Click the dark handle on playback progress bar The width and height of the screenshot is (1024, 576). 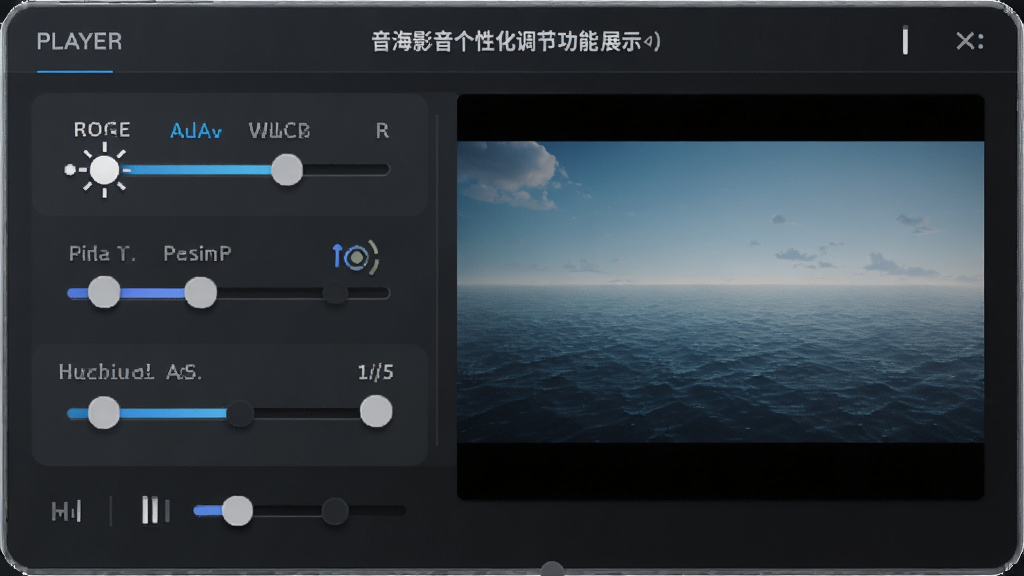click(x=335, y=511)
